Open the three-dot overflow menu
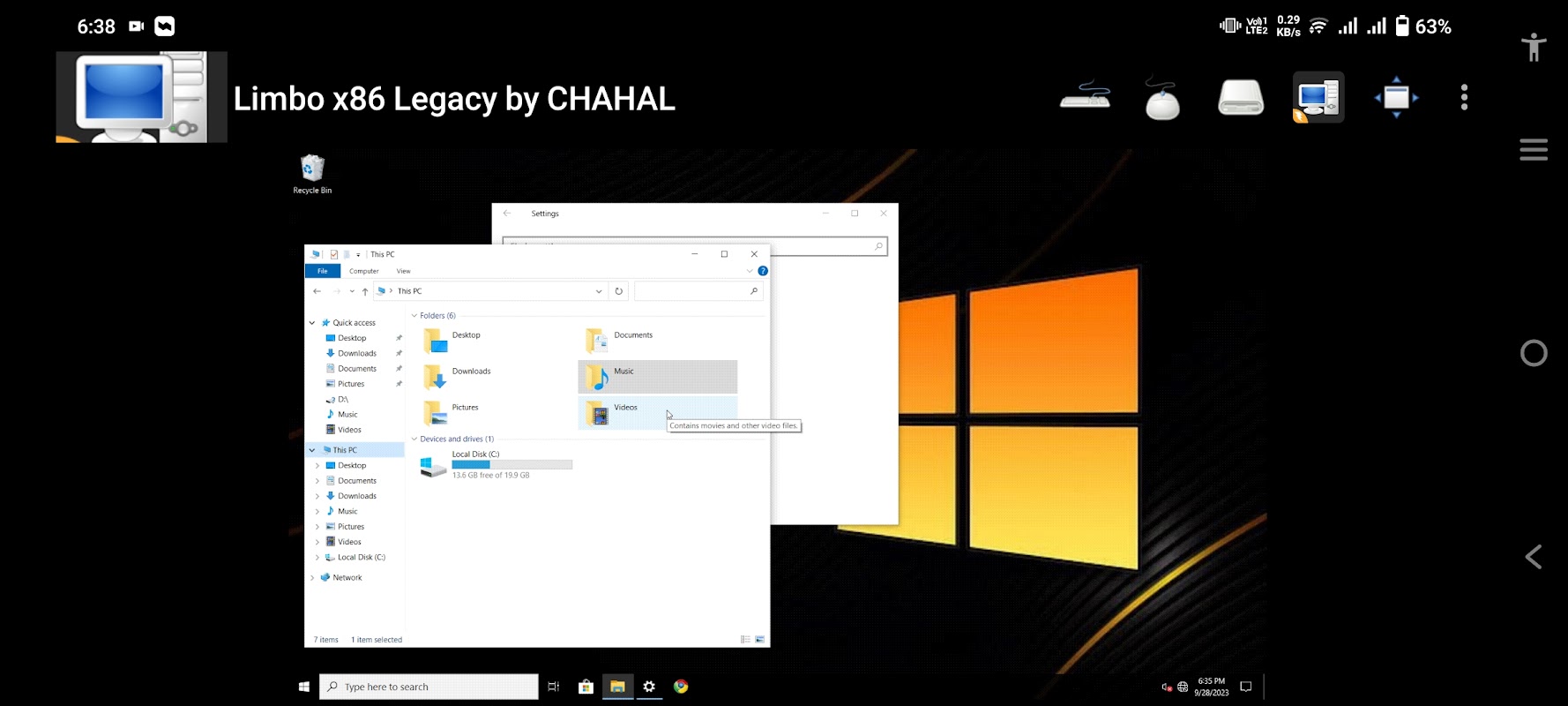1568x706 pixels. 1464,97
